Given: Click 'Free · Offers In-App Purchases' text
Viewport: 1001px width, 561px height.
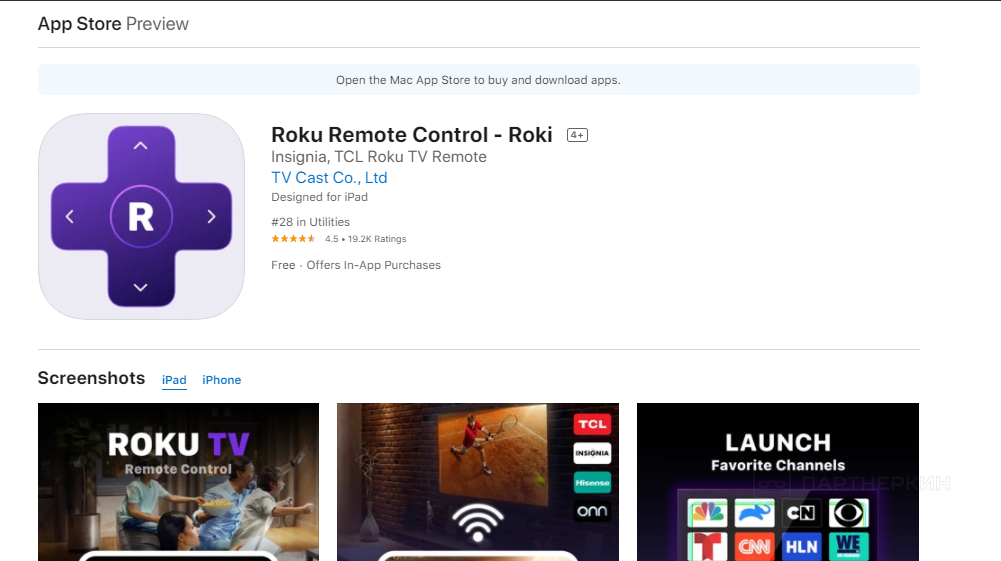Looking at the screenshot, I should pyautogui.click(x=356, y=265).
